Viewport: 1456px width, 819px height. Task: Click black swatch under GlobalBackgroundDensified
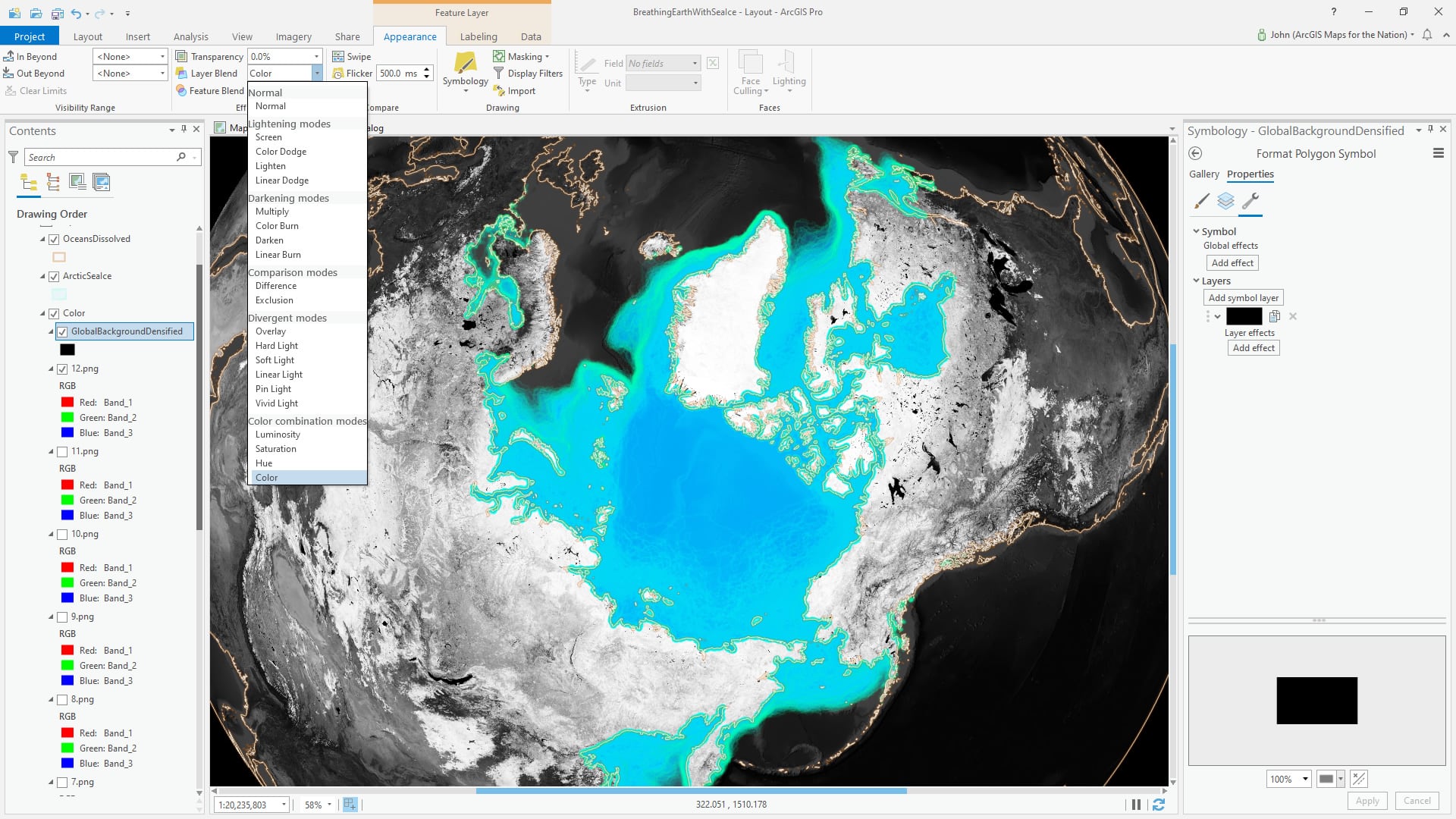(67, 350)
